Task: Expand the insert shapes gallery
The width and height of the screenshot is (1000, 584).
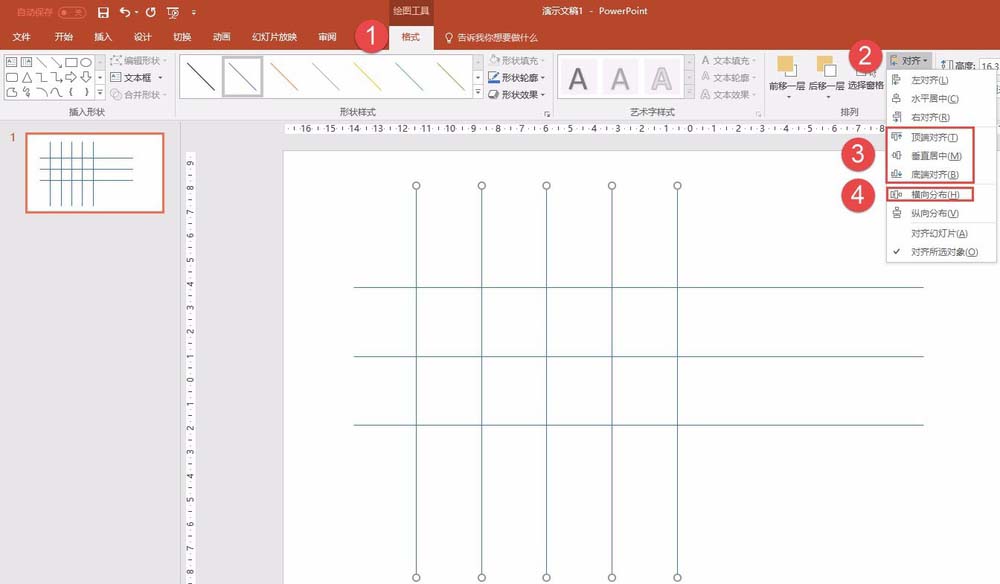Action: 100,93
